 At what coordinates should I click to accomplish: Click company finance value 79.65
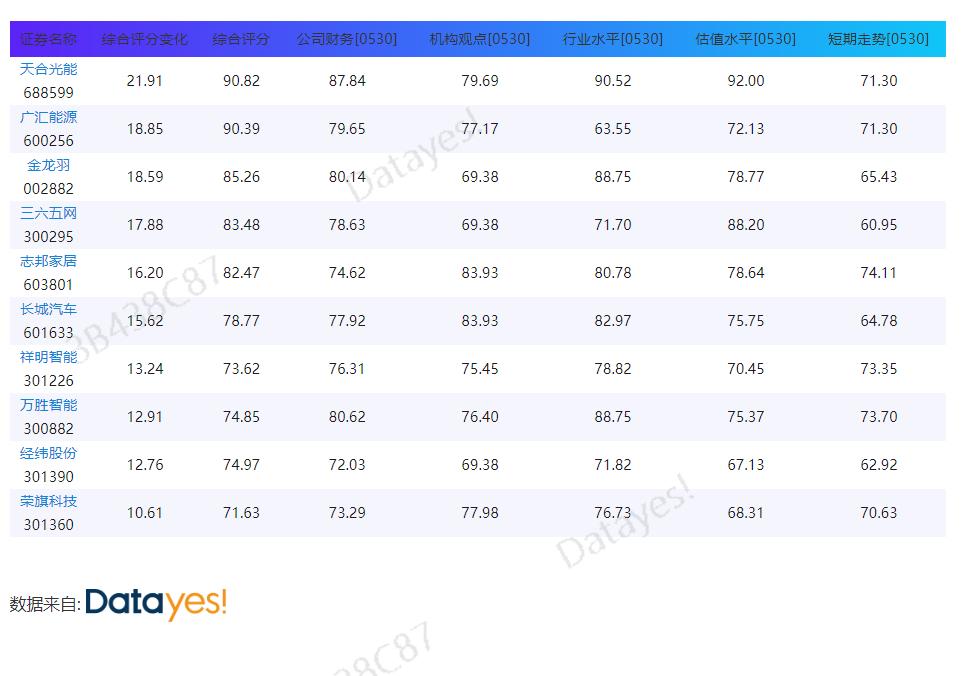tap(347, 129)
